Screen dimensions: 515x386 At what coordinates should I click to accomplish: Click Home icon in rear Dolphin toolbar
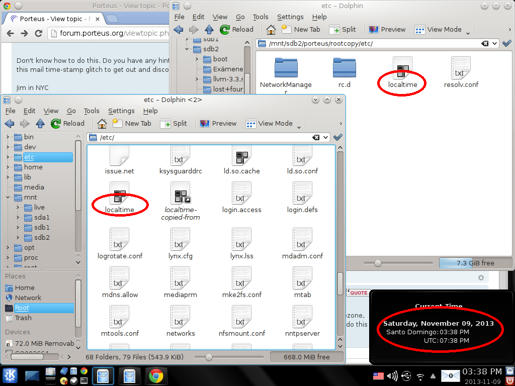271,30
